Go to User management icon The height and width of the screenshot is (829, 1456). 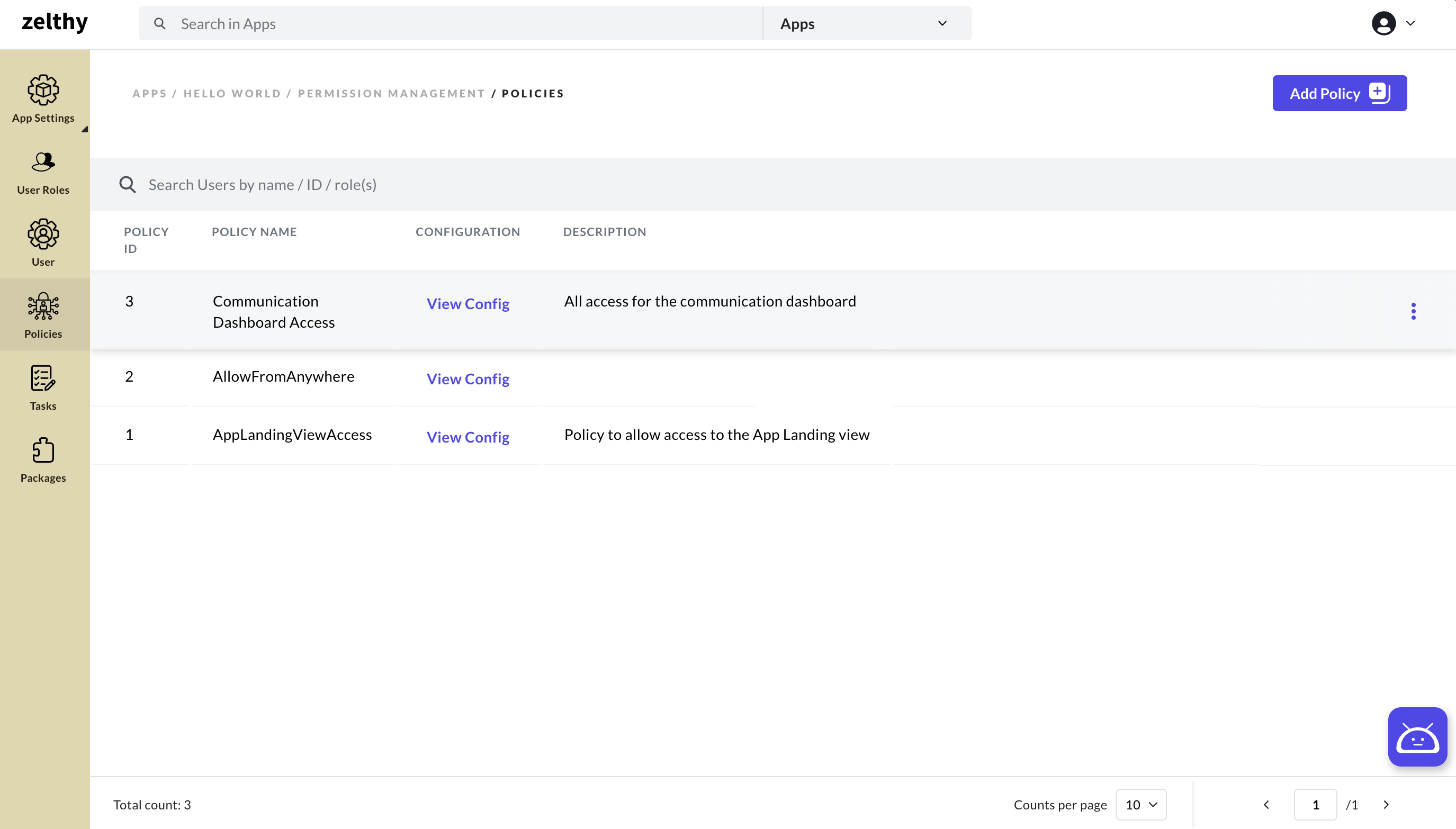[x=43, y=234]
